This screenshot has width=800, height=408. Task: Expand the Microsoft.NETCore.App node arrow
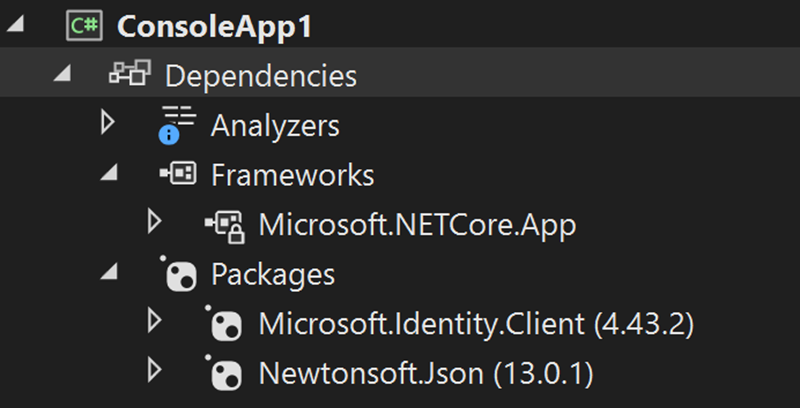pos(154,222)
